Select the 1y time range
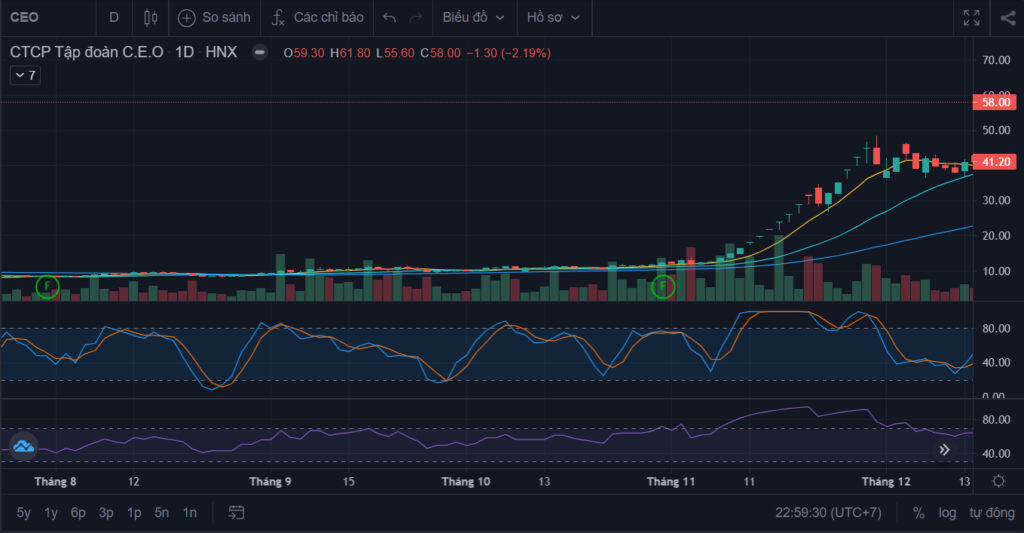Viewport: 1024px width, 533px height. tap(51, 513)
